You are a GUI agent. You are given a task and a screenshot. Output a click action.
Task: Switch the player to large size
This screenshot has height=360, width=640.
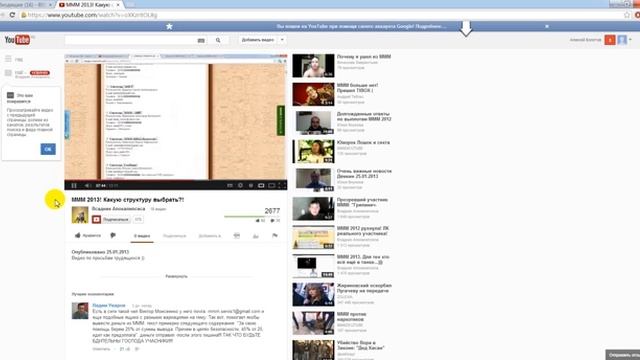coord(271,186)
